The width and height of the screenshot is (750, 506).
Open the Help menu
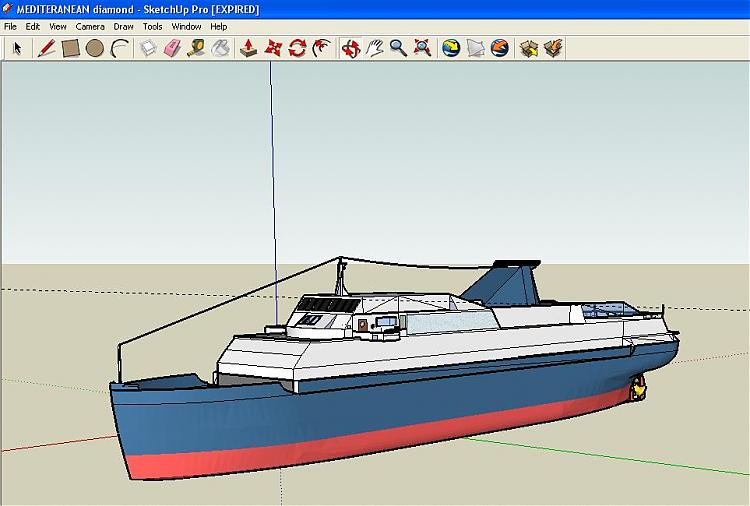(219, 27)
